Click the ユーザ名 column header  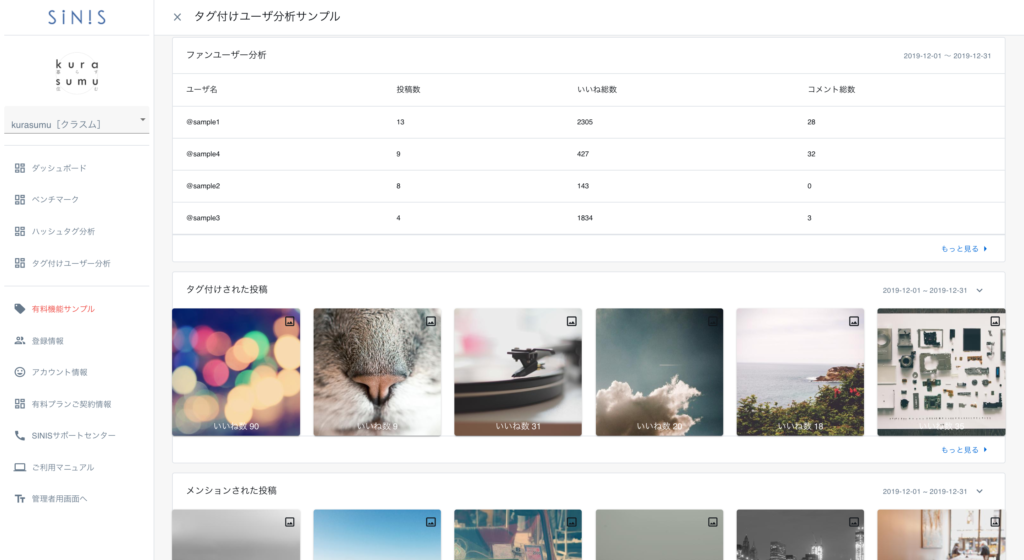[202, 89]
